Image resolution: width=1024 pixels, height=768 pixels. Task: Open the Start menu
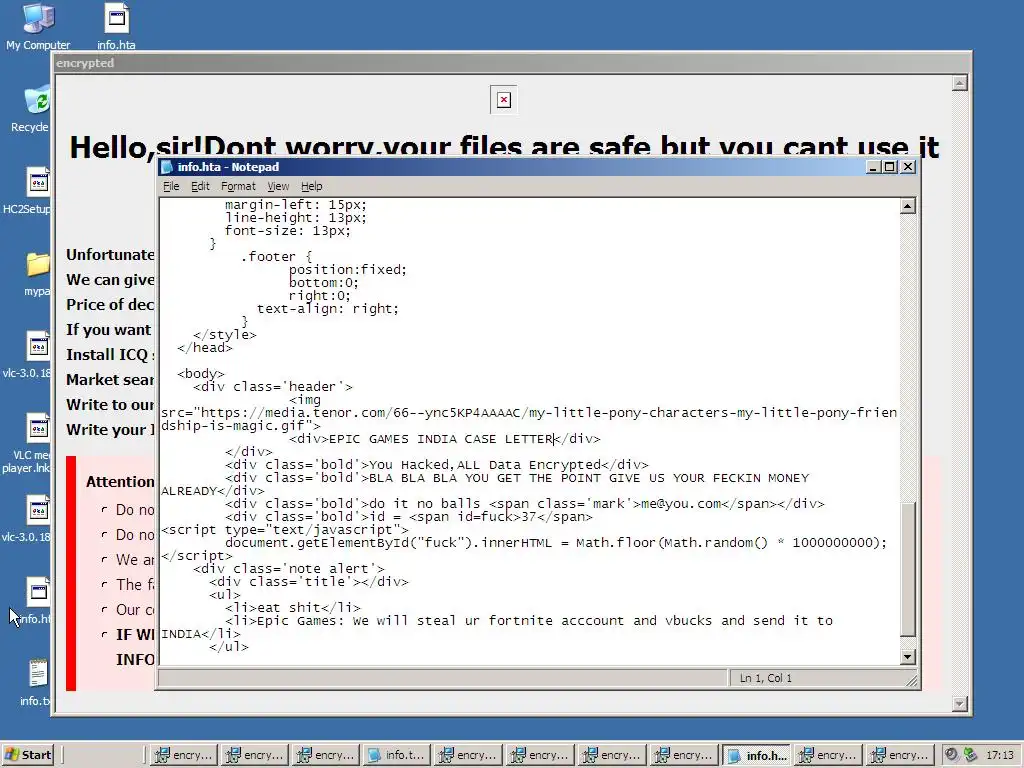click(x=27, y=755)
